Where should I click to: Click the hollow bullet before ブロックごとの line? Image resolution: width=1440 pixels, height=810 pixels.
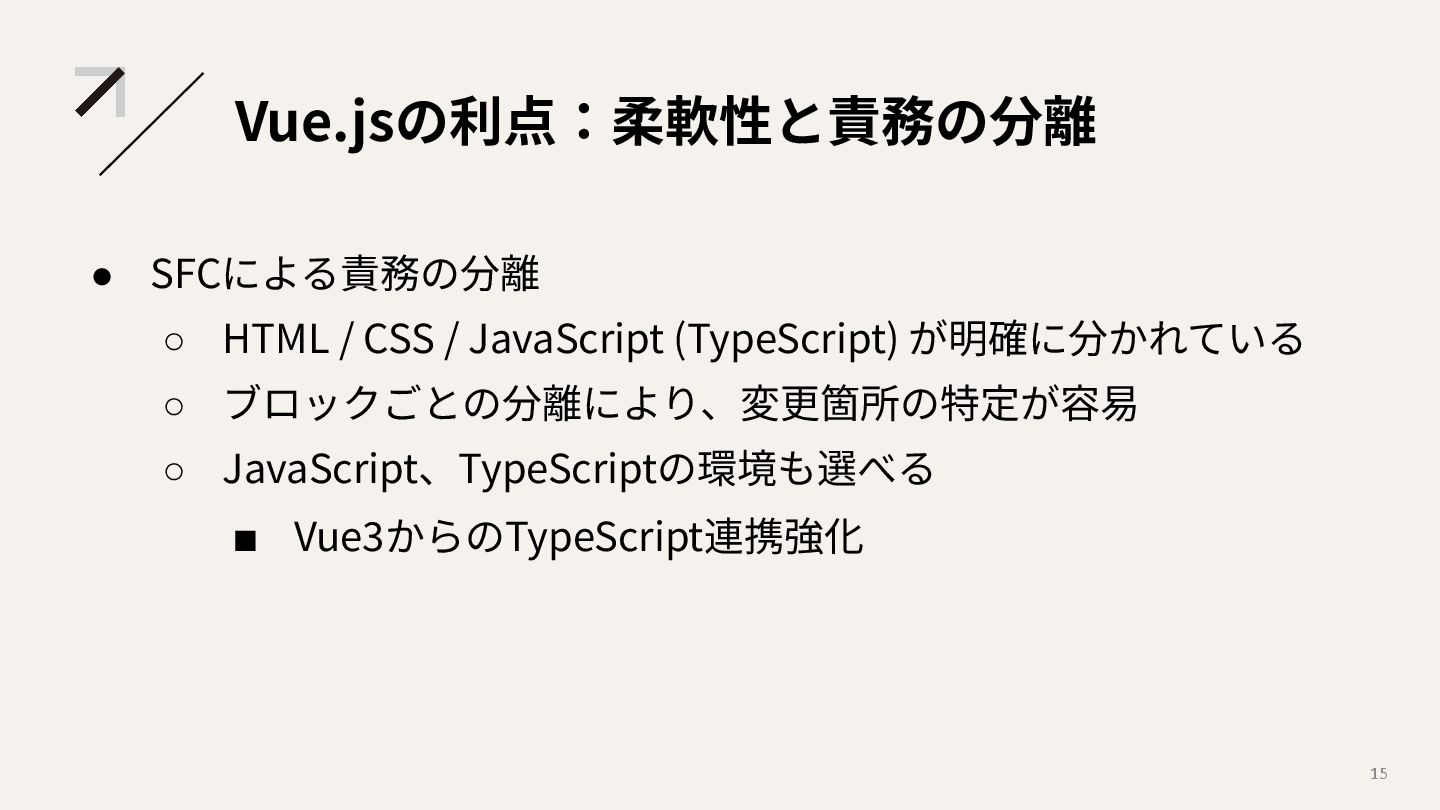(173, 406)
